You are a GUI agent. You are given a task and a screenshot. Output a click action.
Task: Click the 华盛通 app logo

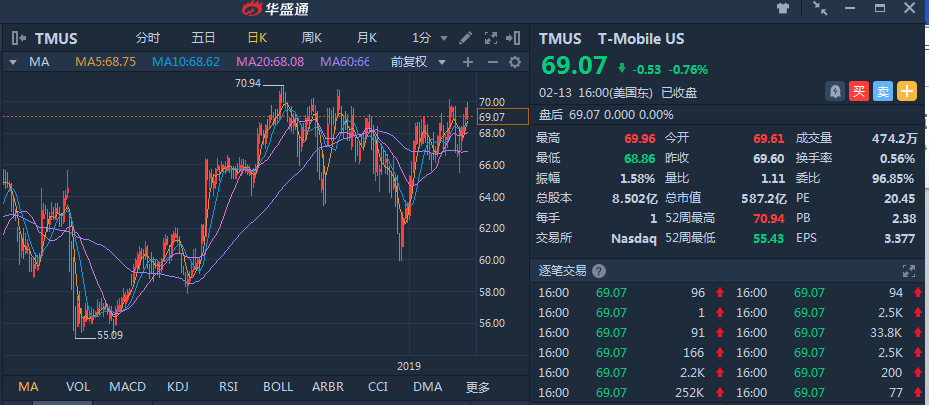(275, 9)
